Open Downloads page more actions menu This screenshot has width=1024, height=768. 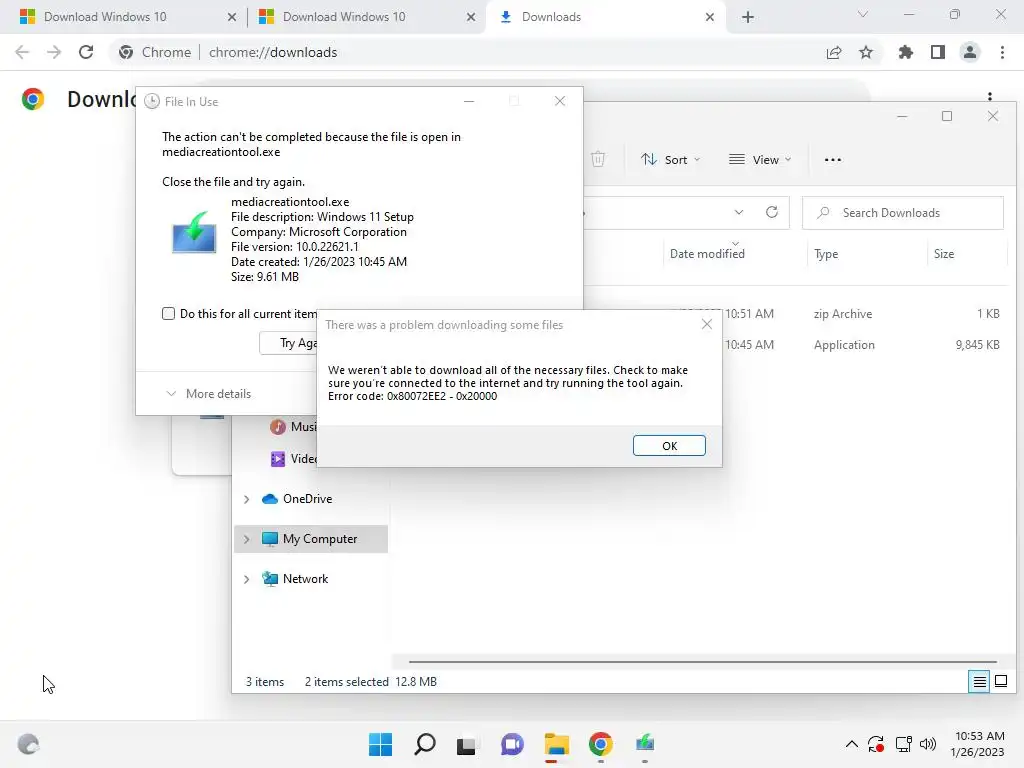tap(990, 96)
